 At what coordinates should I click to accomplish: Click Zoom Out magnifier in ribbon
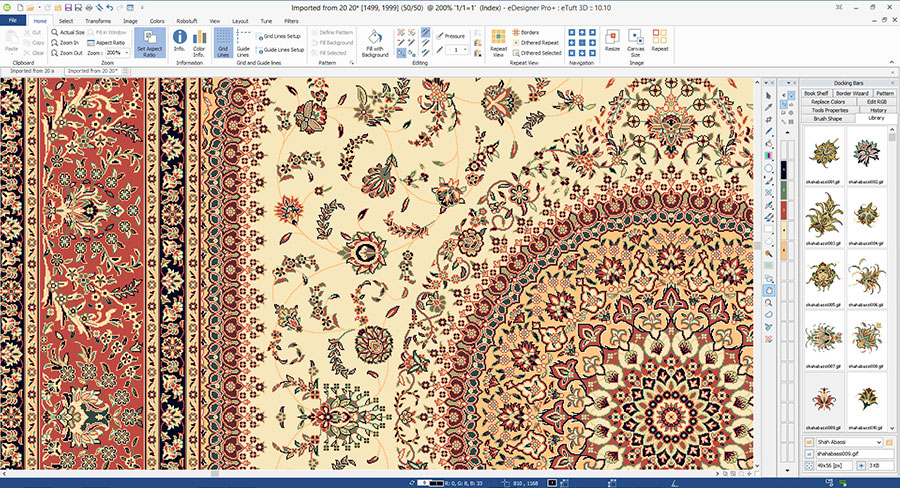click(67, 53)
